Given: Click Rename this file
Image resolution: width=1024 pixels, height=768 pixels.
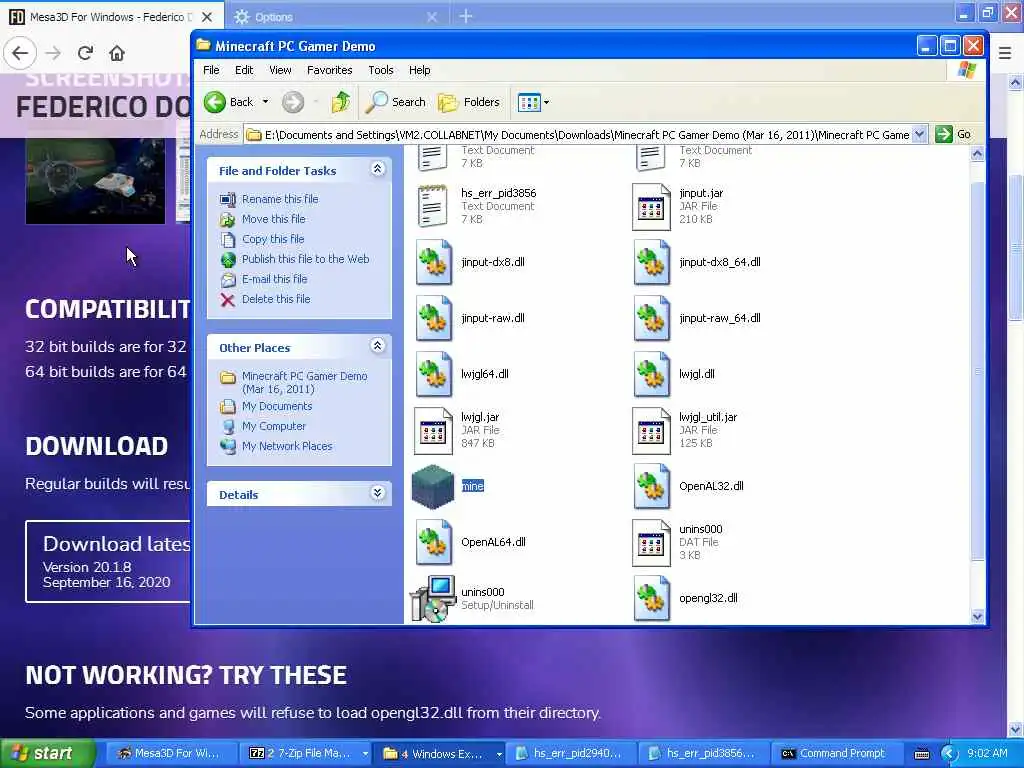Looking at the screenshot, I should tap(280, 199).
